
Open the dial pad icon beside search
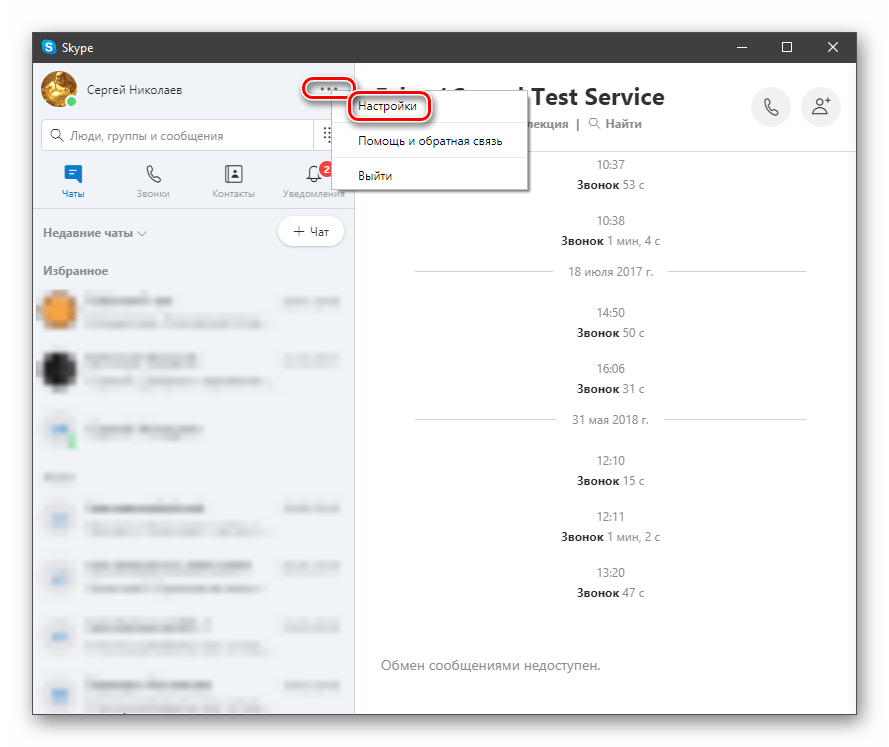coord(327,135)
